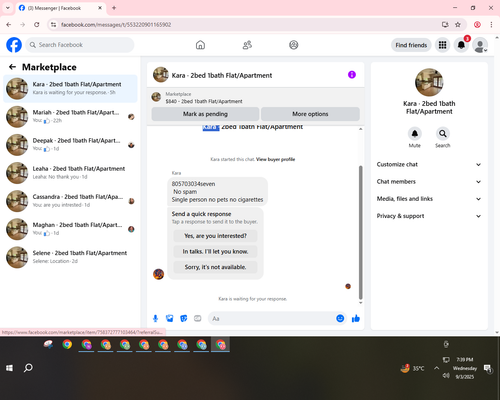Open Cassandra conversation in list

70,201
